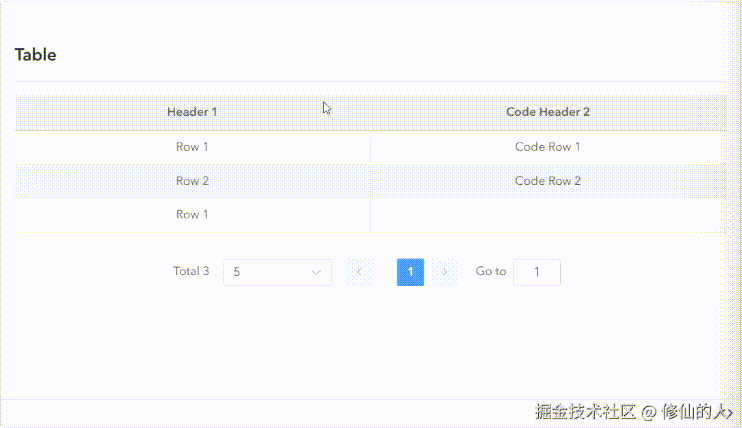
Task: Click the Go to label
Action: (x=491, y=271)
